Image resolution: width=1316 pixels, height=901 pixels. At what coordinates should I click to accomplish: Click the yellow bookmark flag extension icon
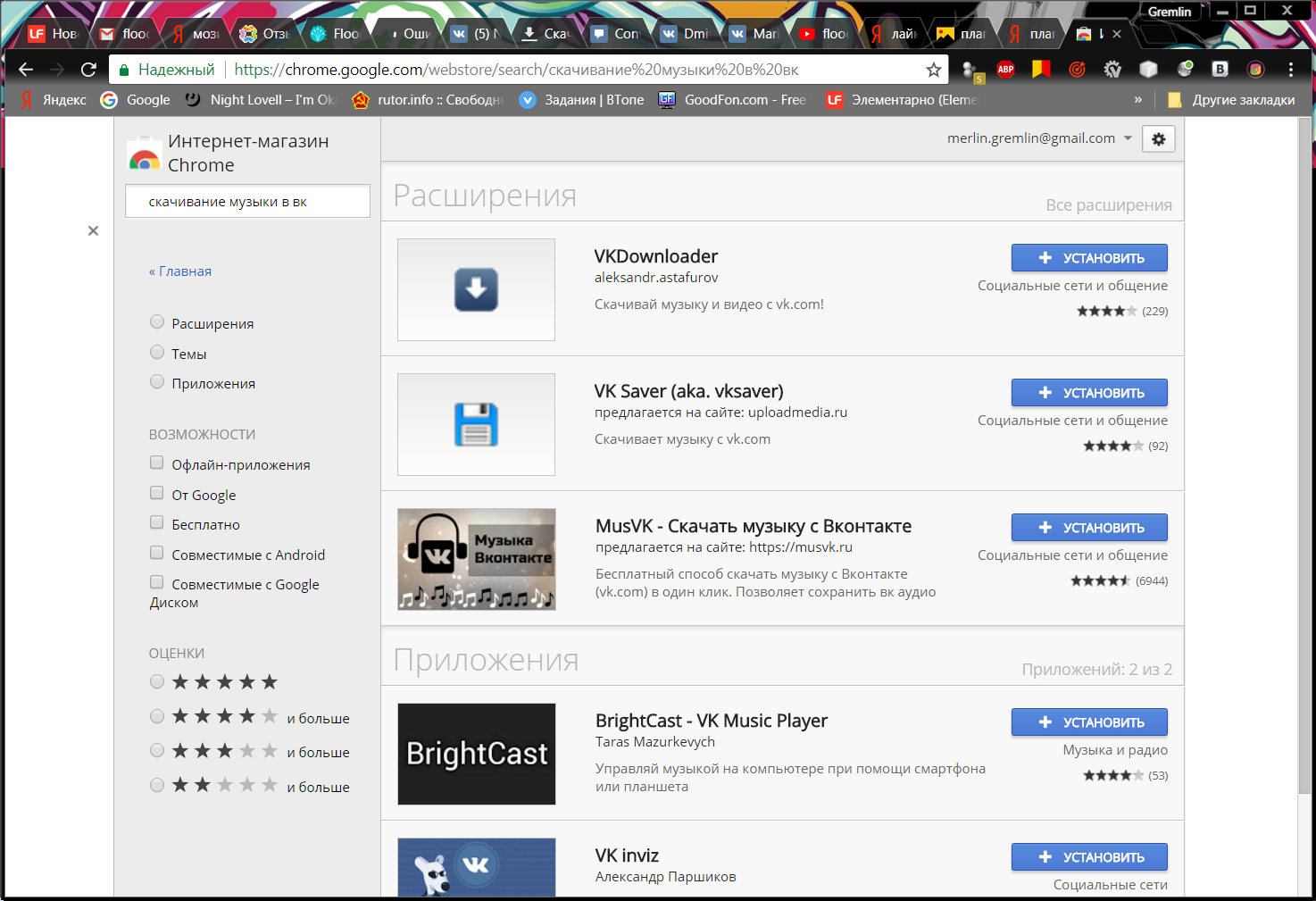click(1041, 69)
